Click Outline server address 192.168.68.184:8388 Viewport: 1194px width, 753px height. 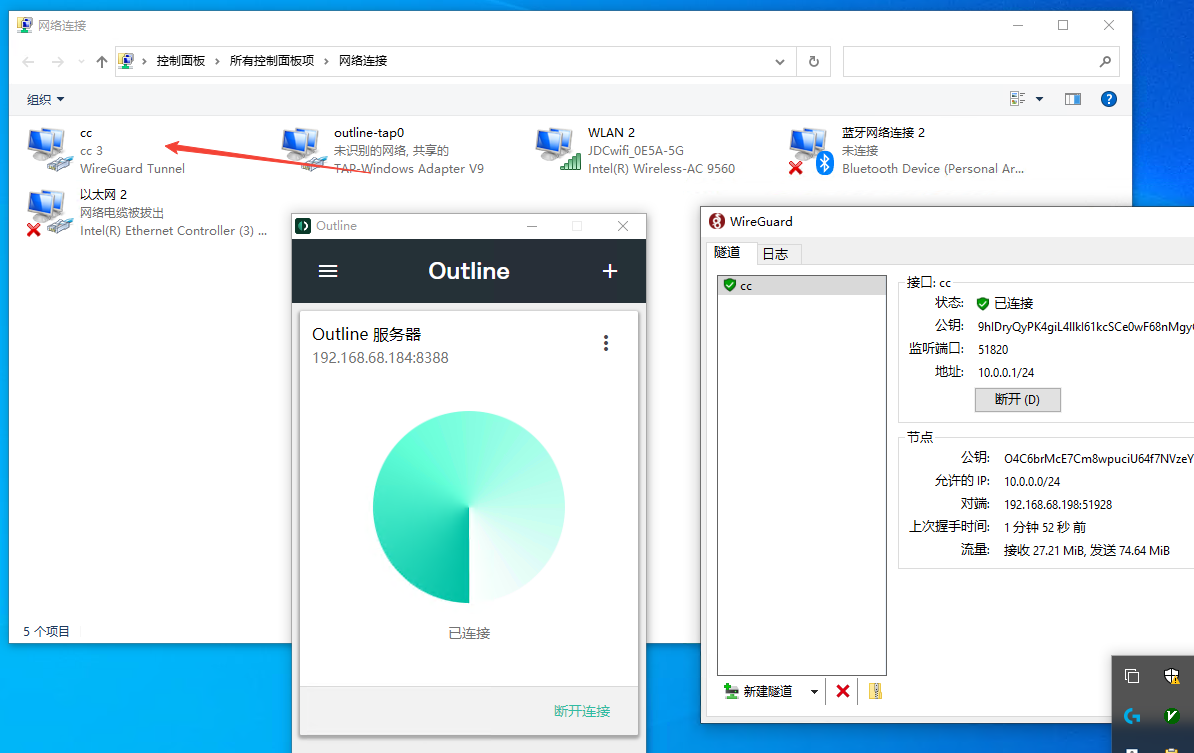pyautogui.click(x=380, y=358)
